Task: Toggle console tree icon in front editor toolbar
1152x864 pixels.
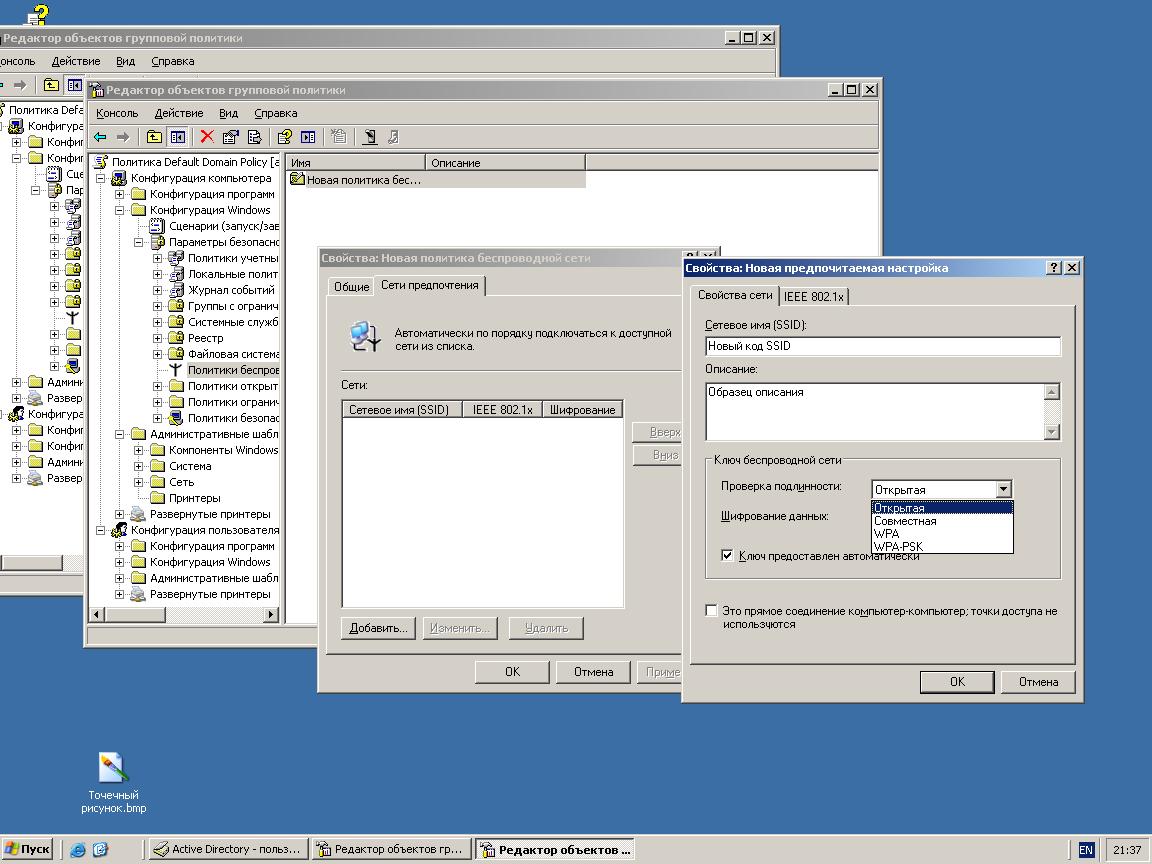Action: tap(177, 137)
